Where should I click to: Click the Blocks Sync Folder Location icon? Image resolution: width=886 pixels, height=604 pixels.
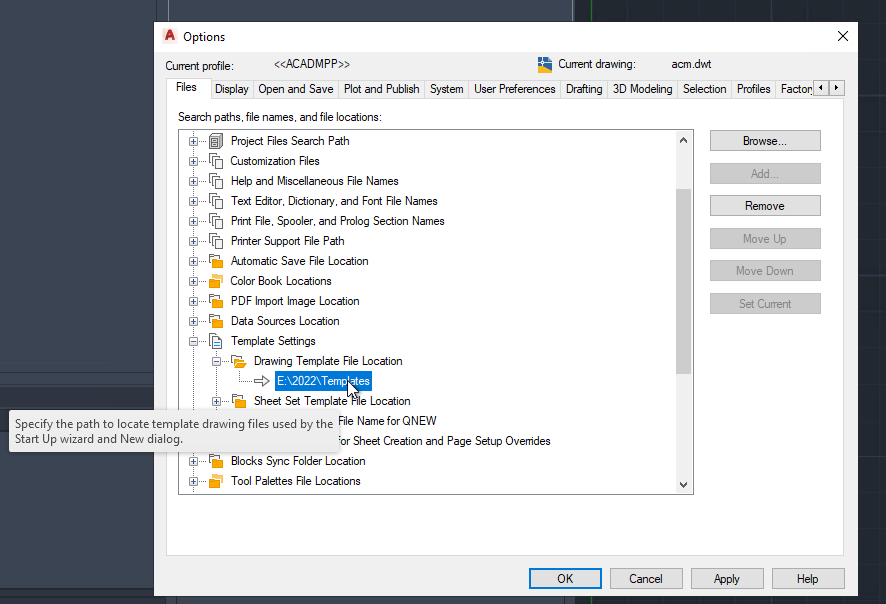point(216,461)
